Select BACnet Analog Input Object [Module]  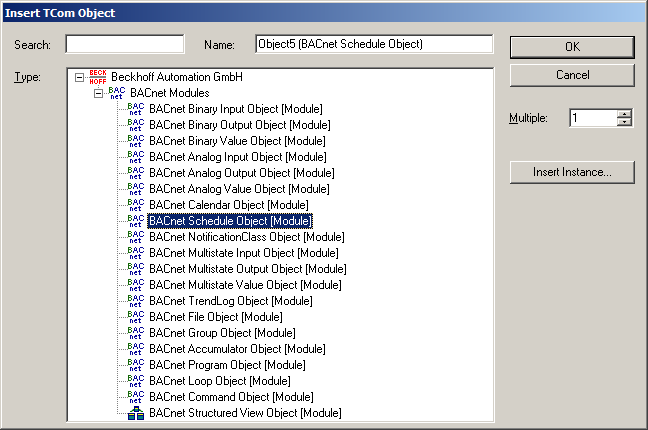coord(238,157)
